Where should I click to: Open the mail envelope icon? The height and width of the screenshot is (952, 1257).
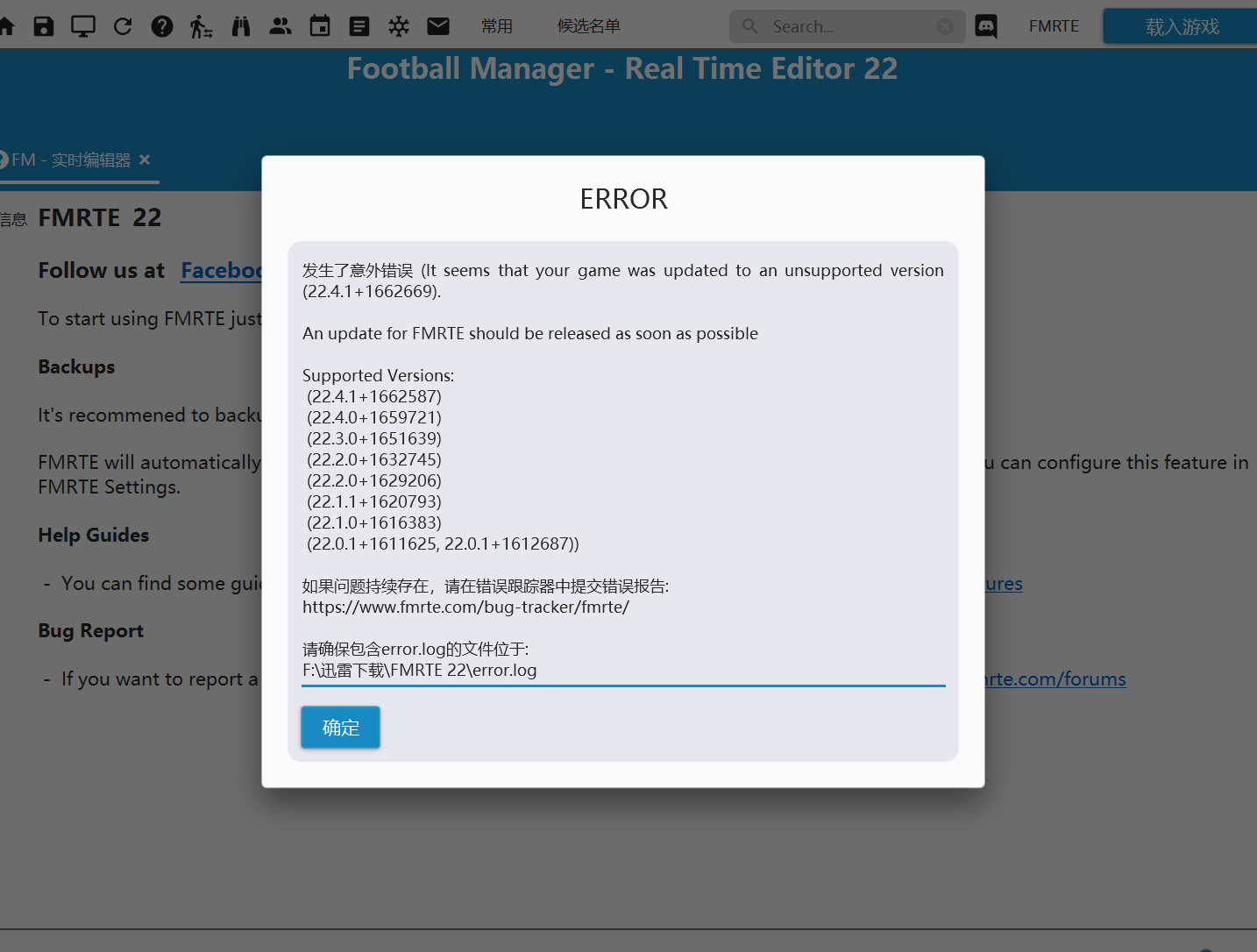(x=438, y=26)
